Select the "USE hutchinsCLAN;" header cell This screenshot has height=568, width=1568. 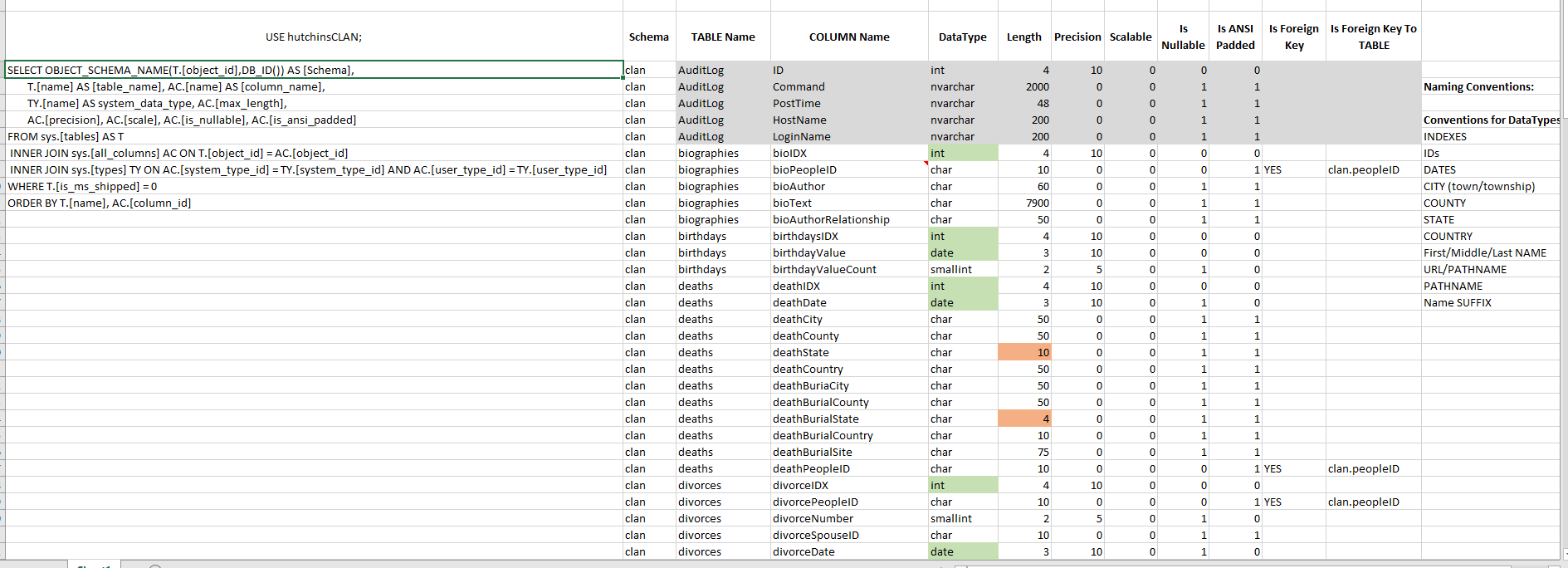(314, 37)
